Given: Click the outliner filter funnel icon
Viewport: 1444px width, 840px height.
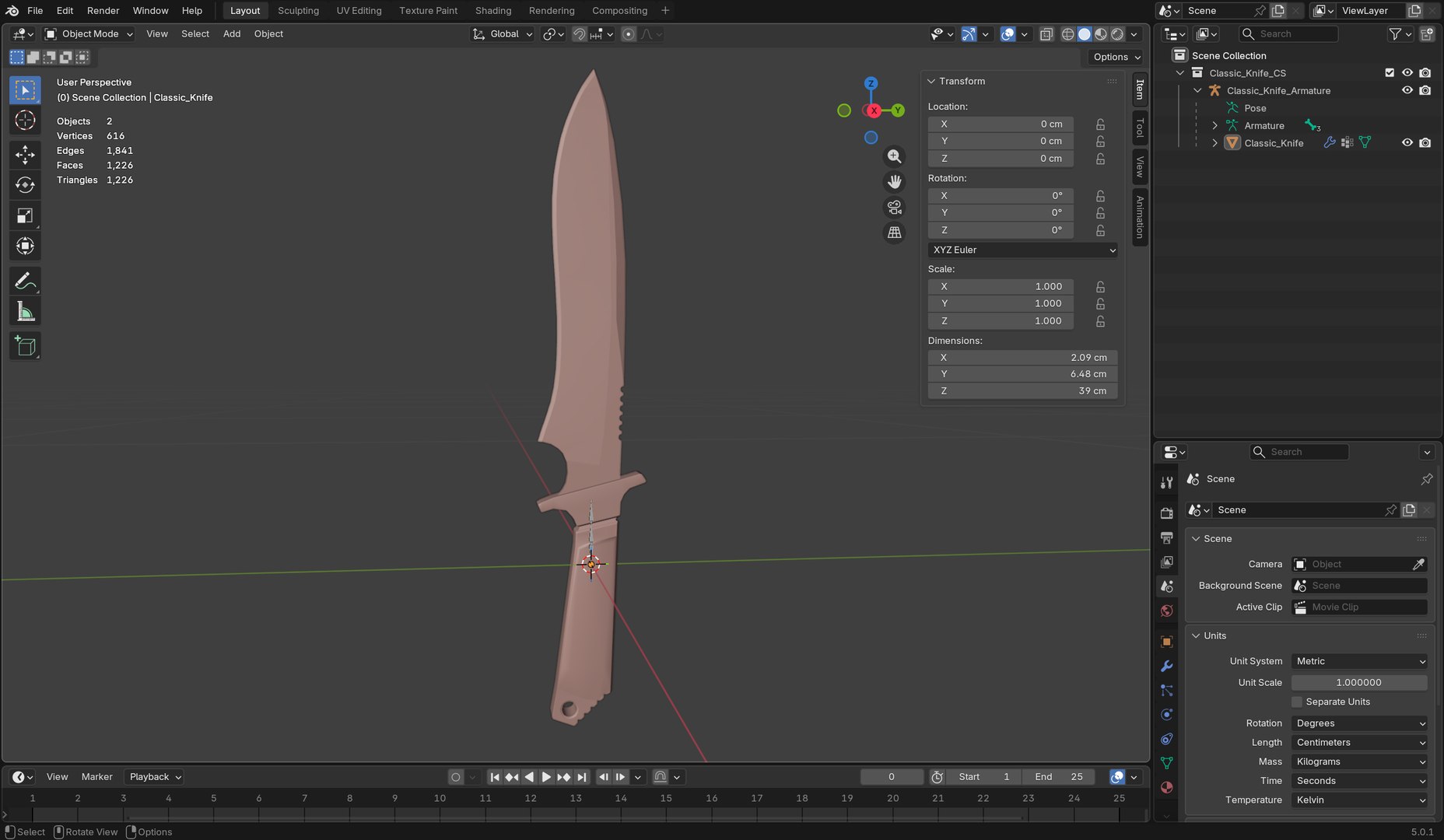Looking at the screenshot, I should [1395, 34].
